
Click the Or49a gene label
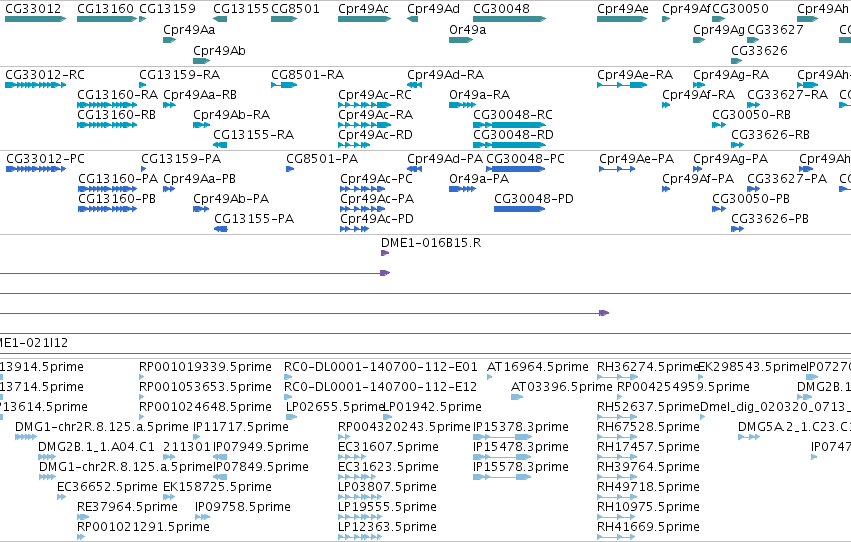[x=467, y=30]
